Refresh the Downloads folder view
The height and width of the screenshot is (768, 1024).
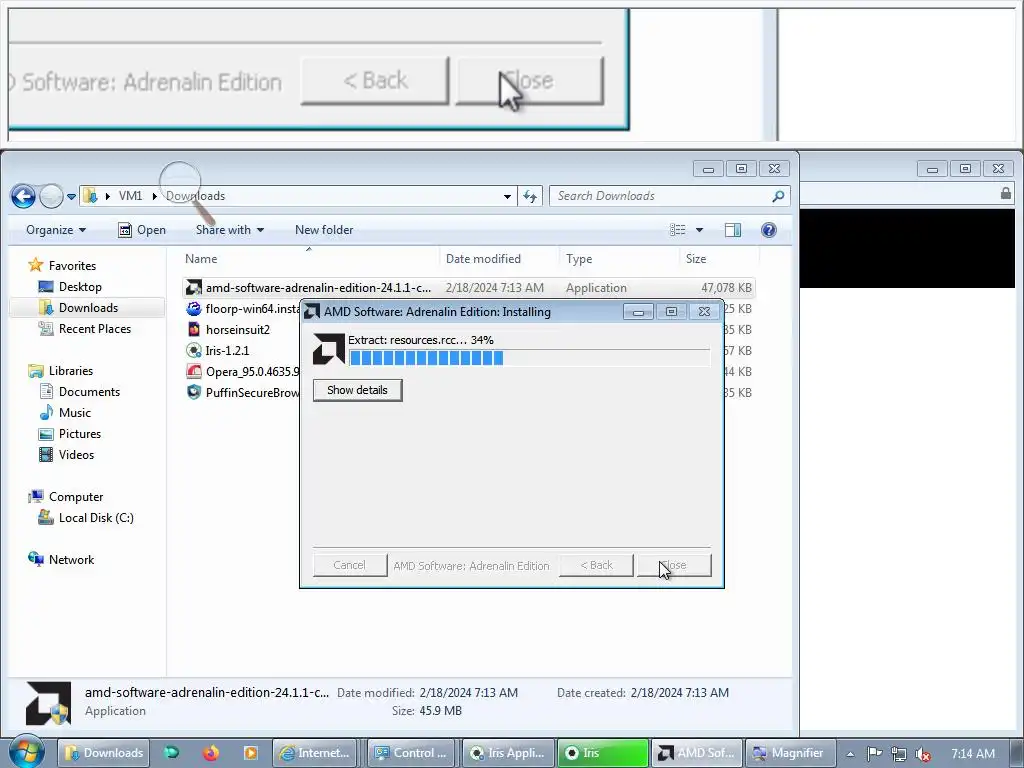point(530,196)
